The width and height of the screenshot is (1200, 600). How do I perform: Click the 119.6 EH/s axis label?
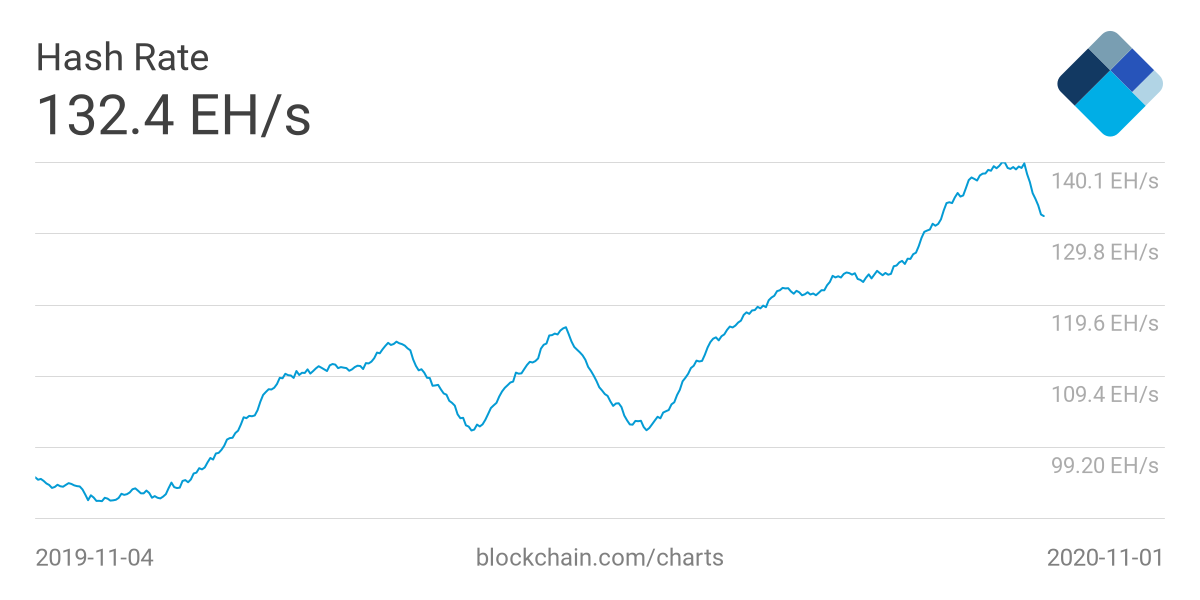(1104, 323)
